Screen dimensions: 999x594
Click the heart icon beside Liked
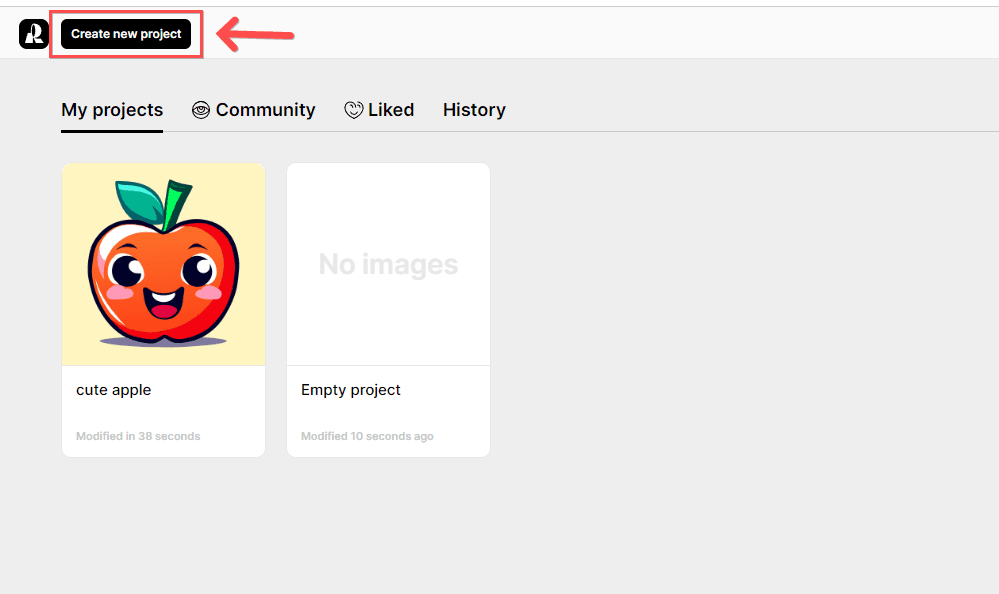pos(353,110)
